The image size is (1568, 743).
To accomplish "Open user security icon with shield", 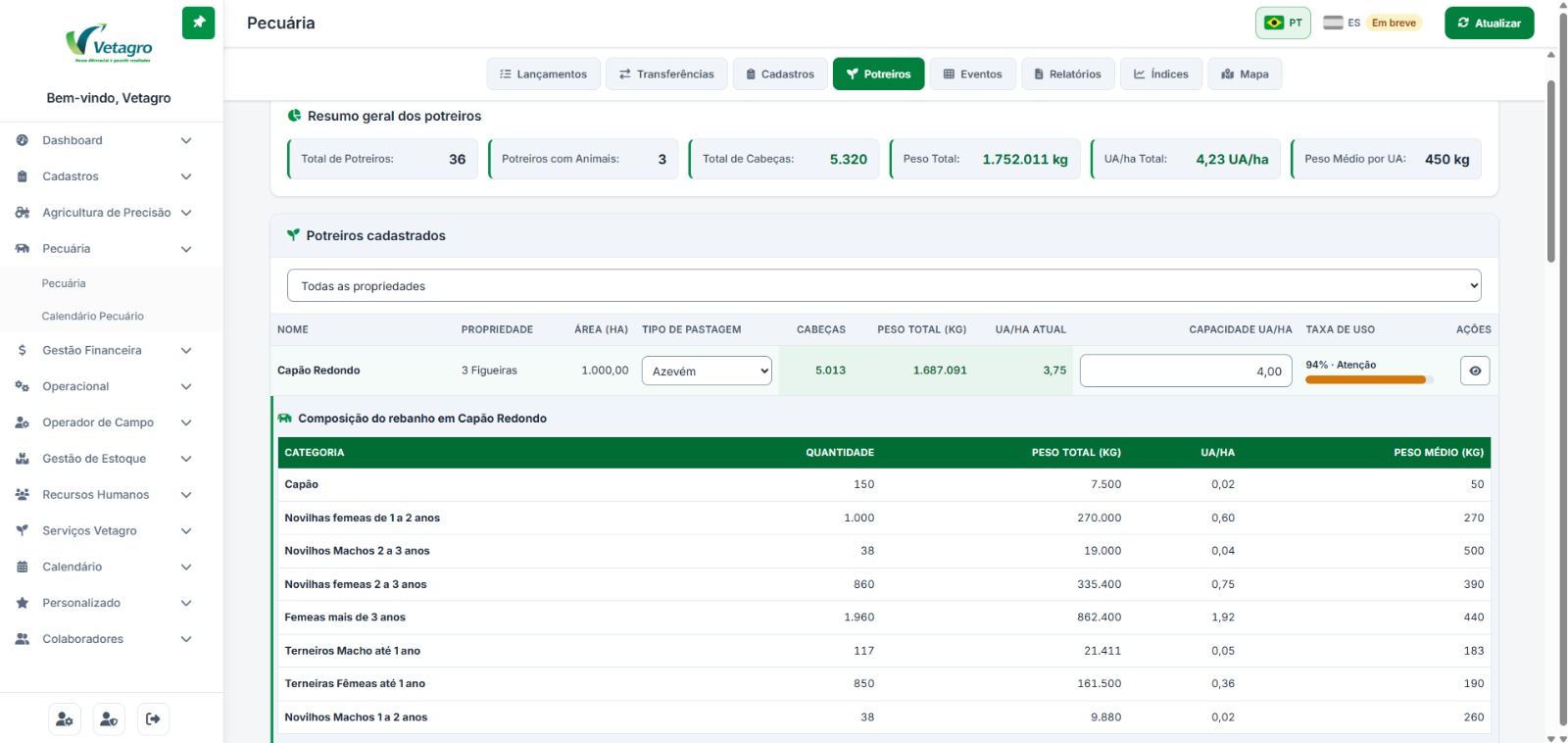I will 109,719.
